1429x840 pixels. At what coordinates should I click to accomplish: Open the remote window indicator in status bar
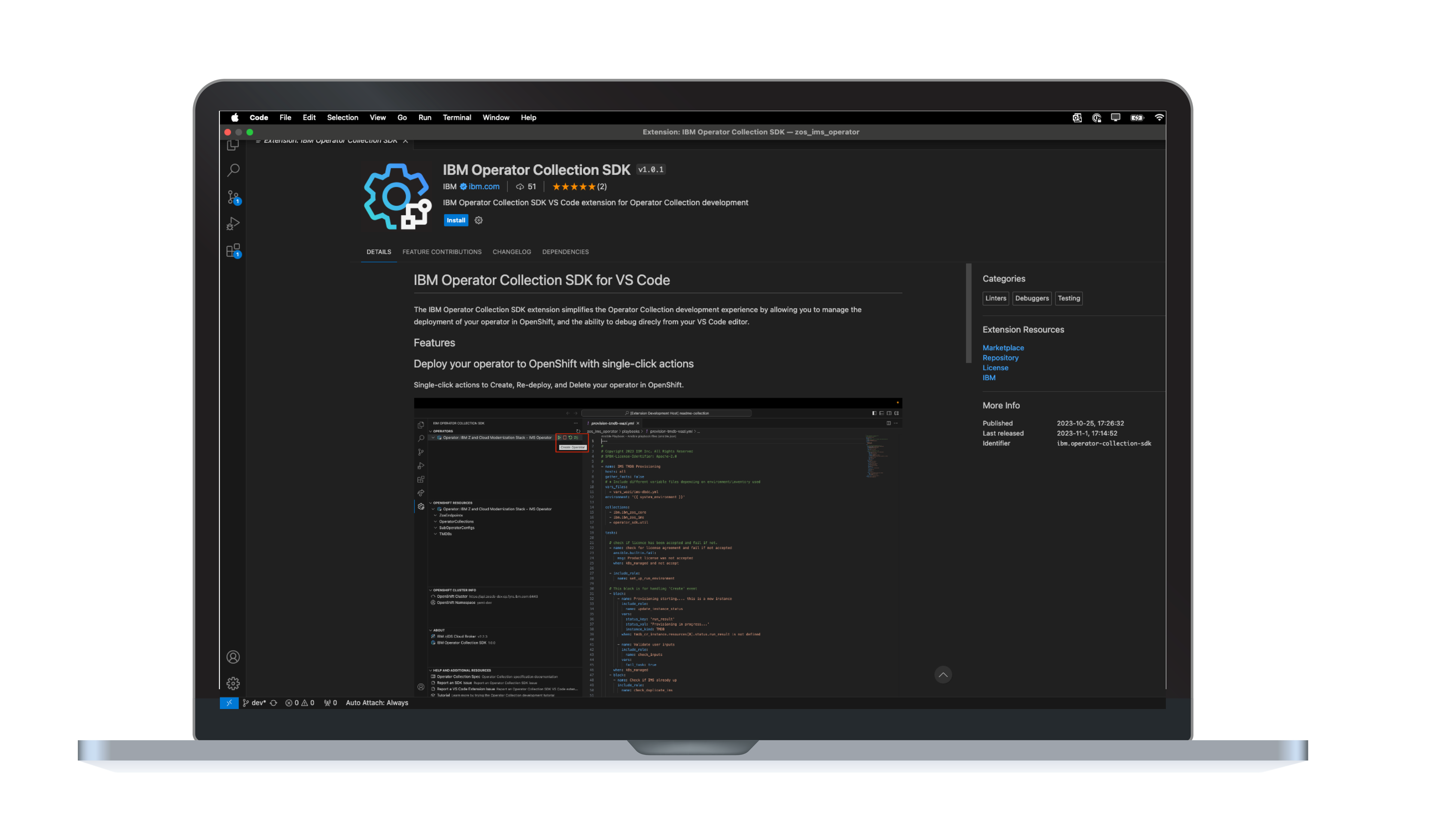[x=229, y=703]
